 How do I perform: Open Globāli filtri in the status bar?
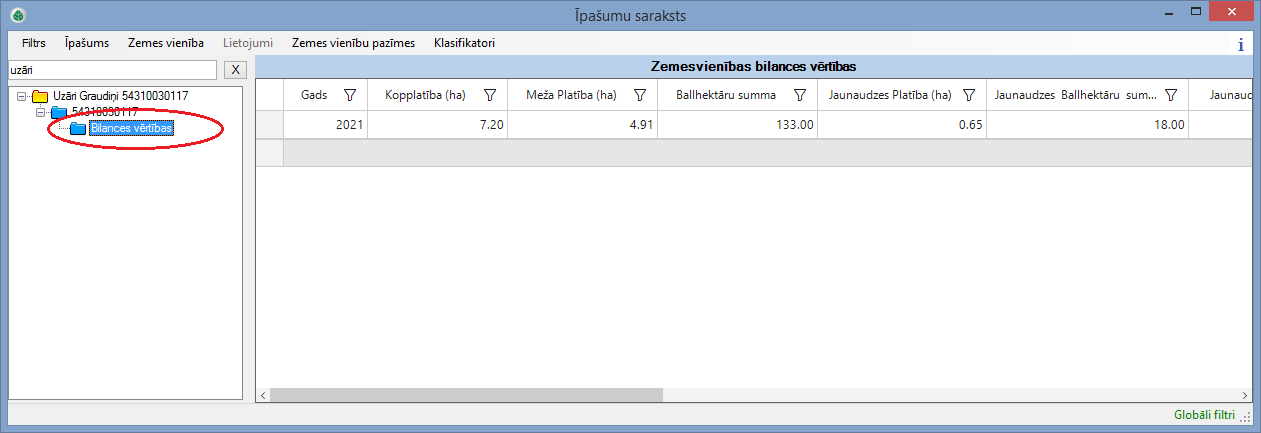(1205, 414)
